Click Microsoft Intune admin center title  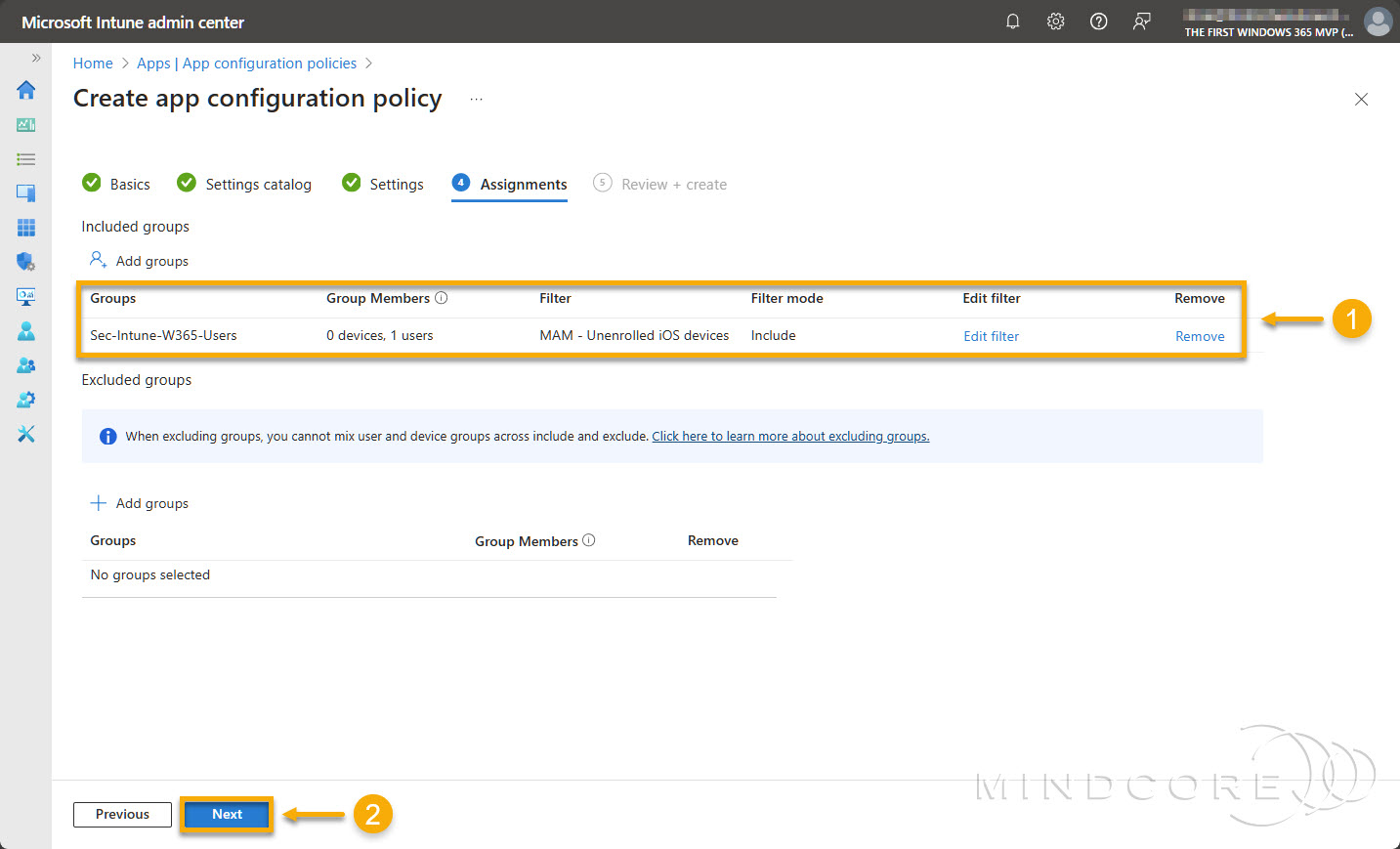pos(133,22)
